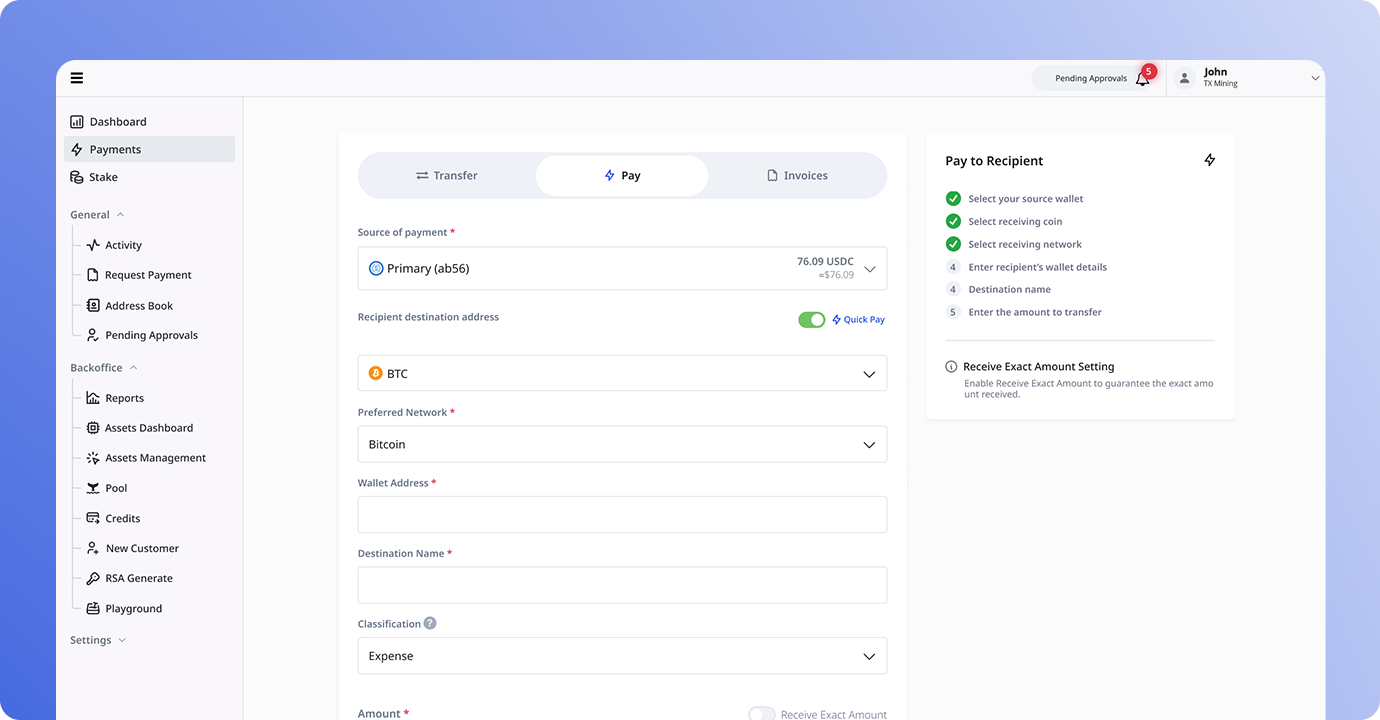Expand the BTC coin dropdown

[x=621, y=374]
